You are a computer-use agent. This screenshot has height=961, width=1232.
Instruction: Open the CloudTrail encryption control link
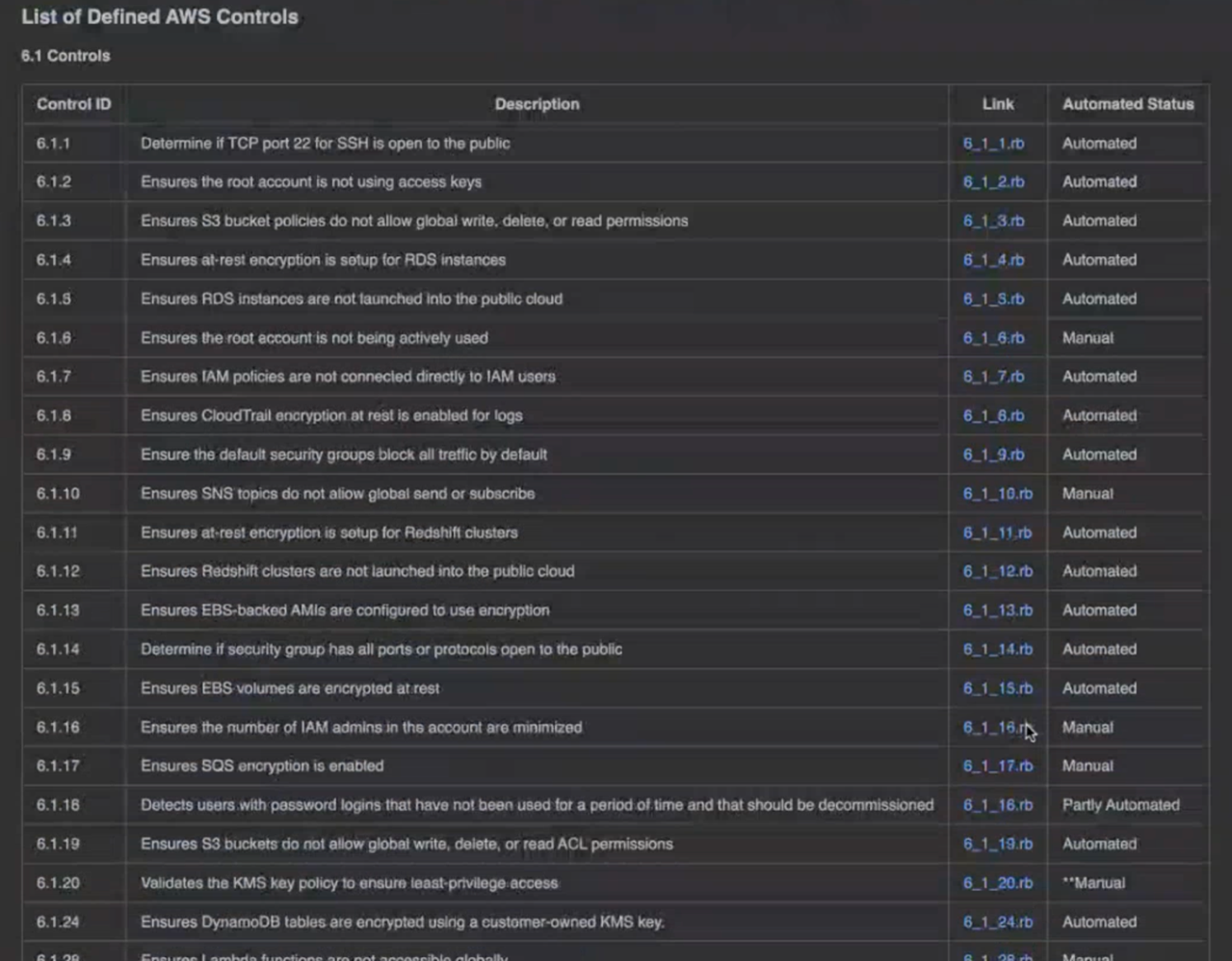[993, 416]
